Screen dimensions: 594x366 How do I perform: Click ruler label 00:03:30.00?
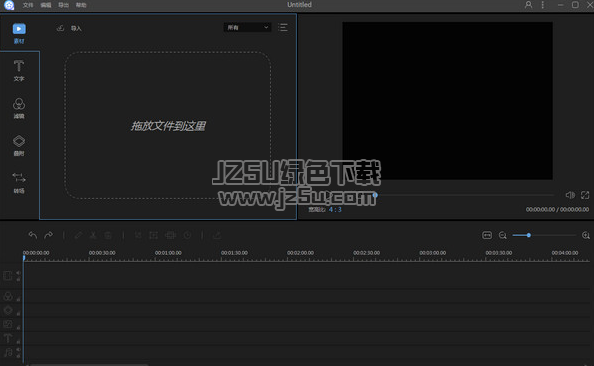pyautogui.click(x=499, y=253)
